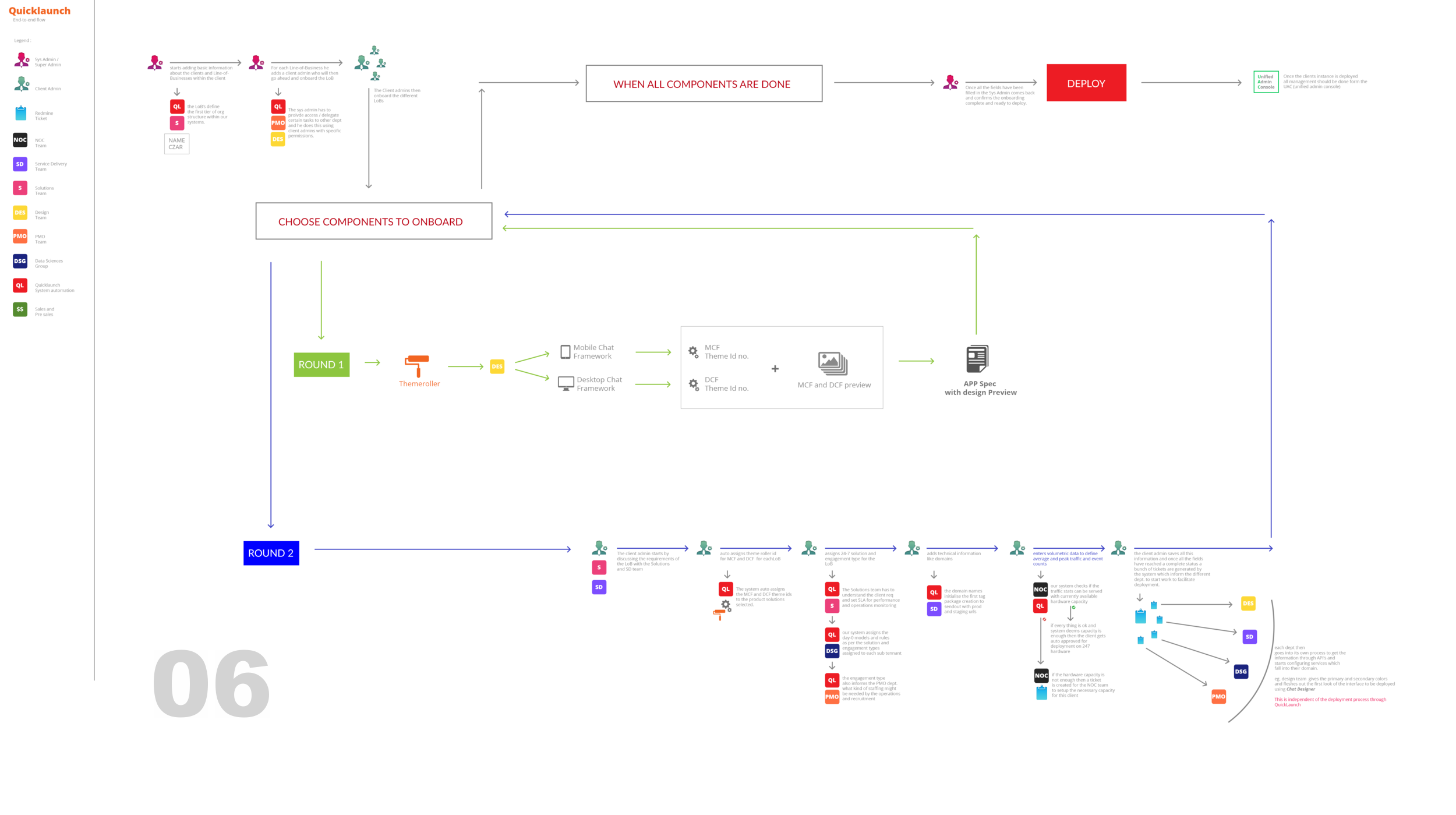Image resolution: width=1456 pixels, height=815 pixels.
Task: Click the group of client admins onboarding LoBs
Action: 370,63
